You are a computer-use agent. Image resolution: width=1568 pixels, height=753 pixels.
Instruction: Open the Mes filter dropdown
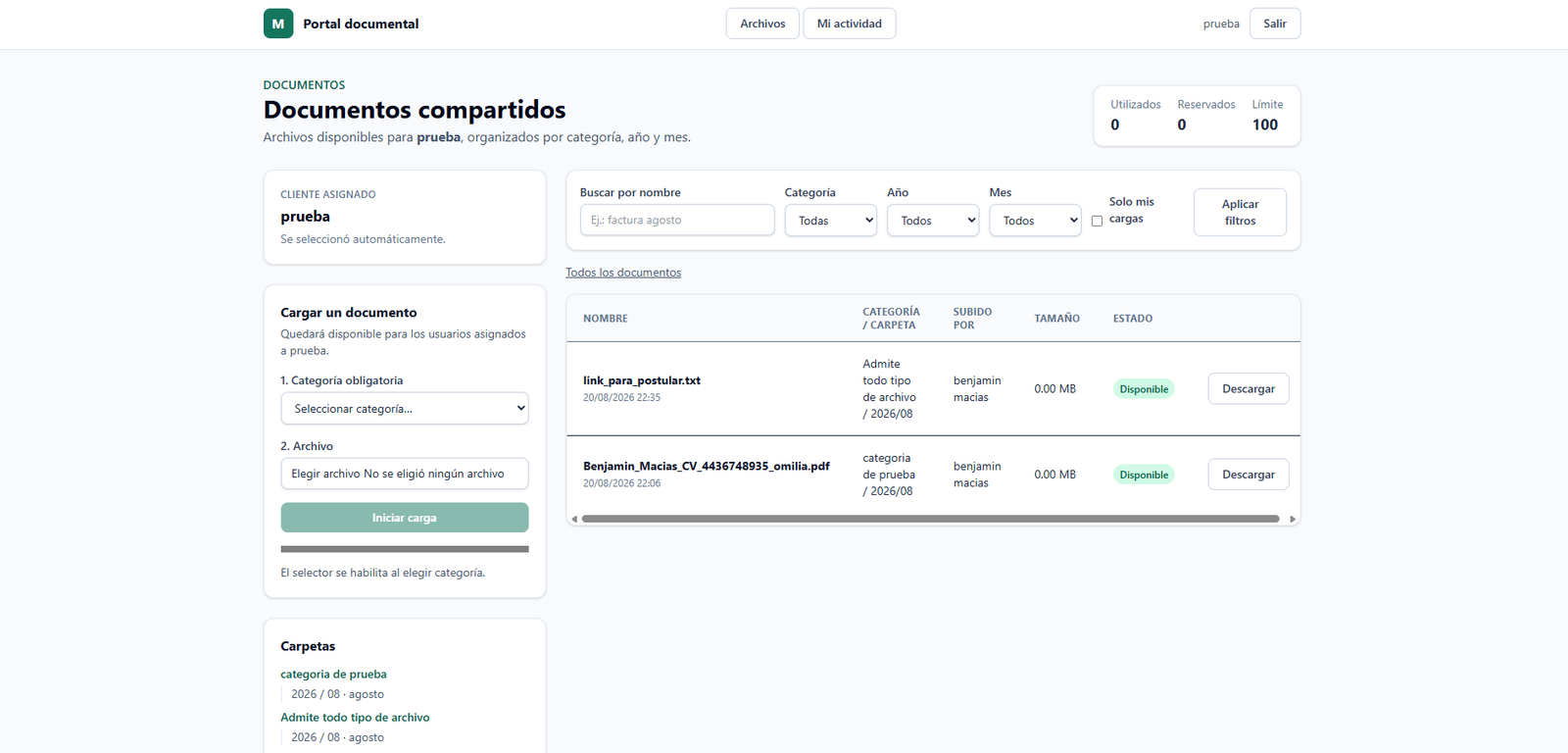coord(1036,221)
